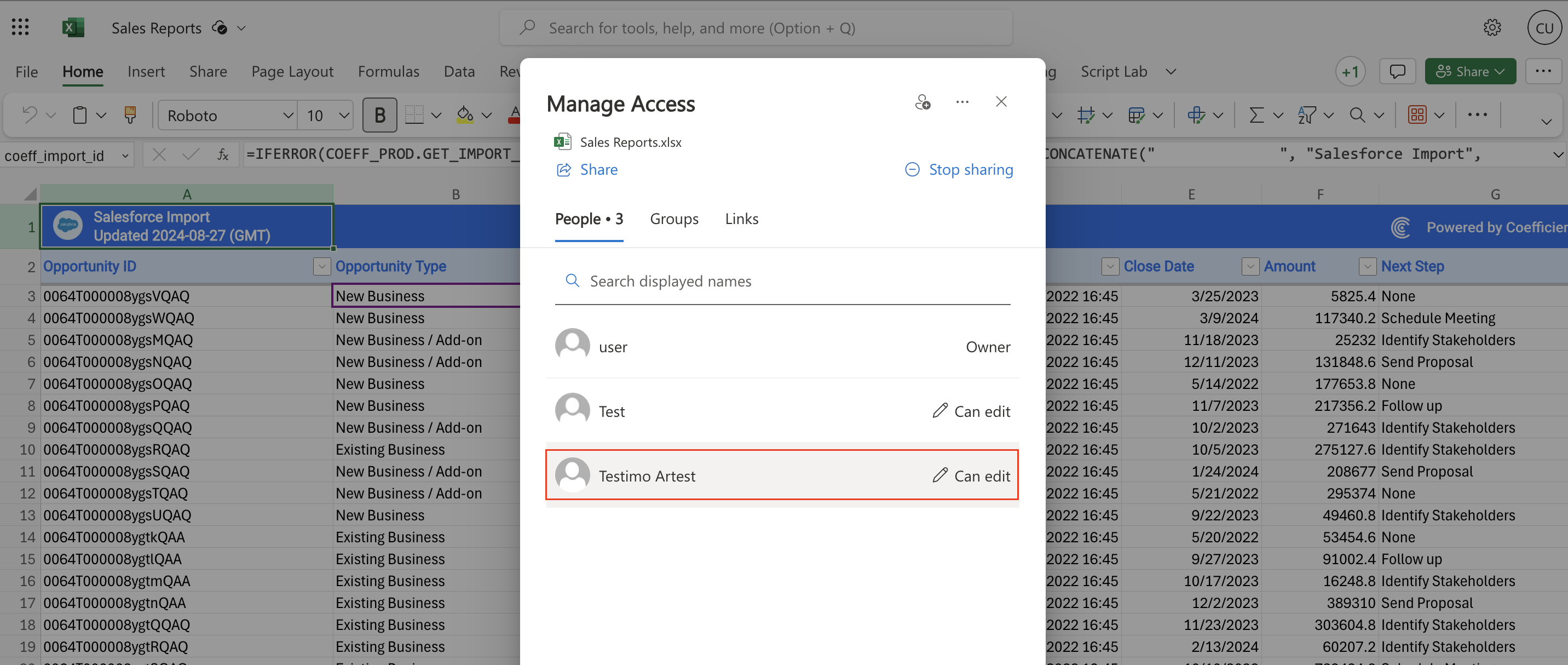
Task: Switch to the Links tab
Action: (741, 219)
